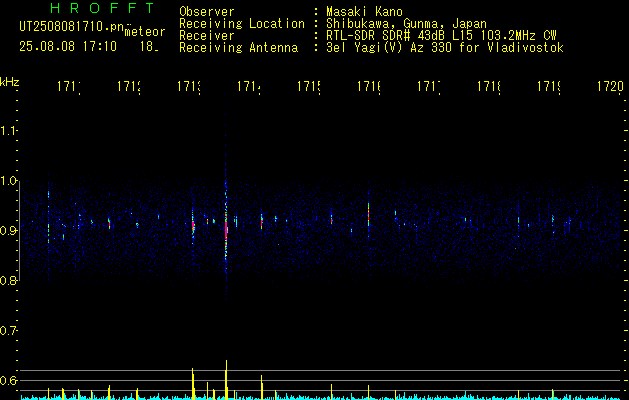Click the red echo beneath the 1716 label
Screen dimensions: 629x400
click(x=368, y=215)
